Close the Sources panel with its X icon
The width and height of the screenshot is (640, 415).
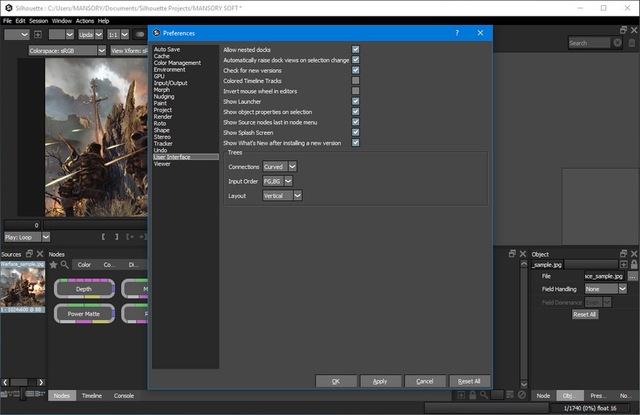[x=41, y=254]
